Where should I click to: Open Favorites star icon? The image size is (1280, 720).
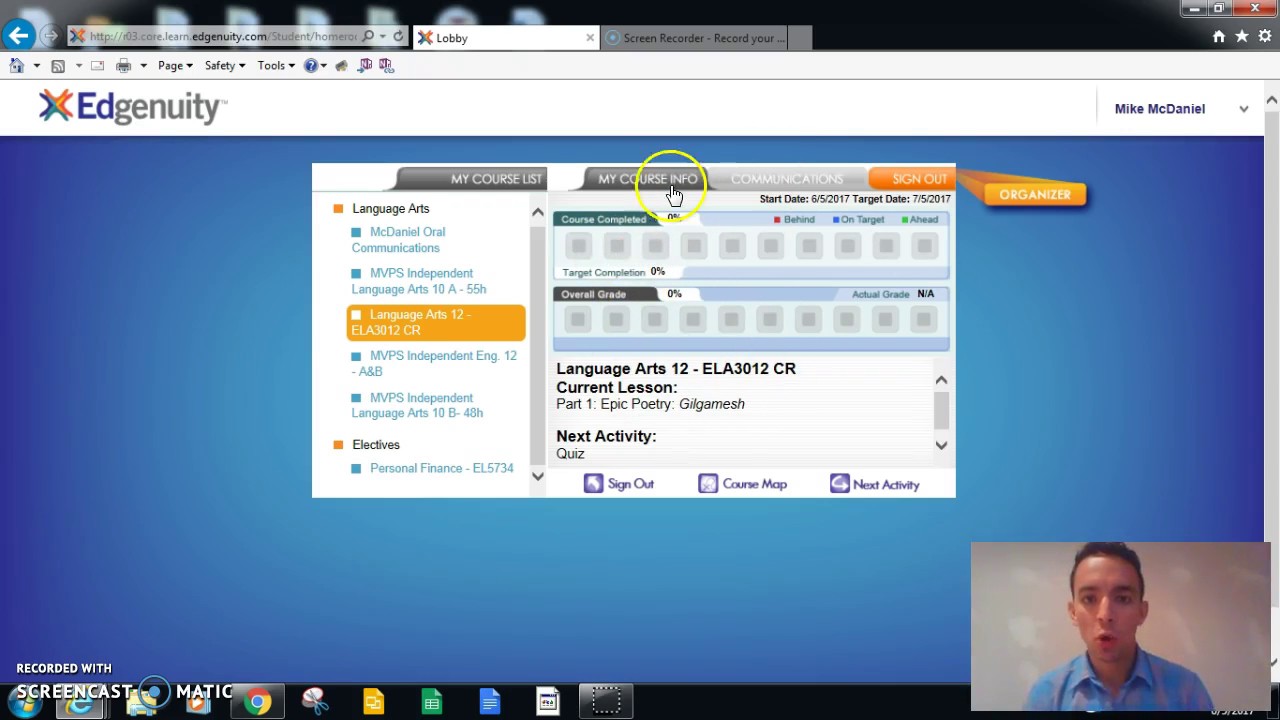[x=1241, y=37]
